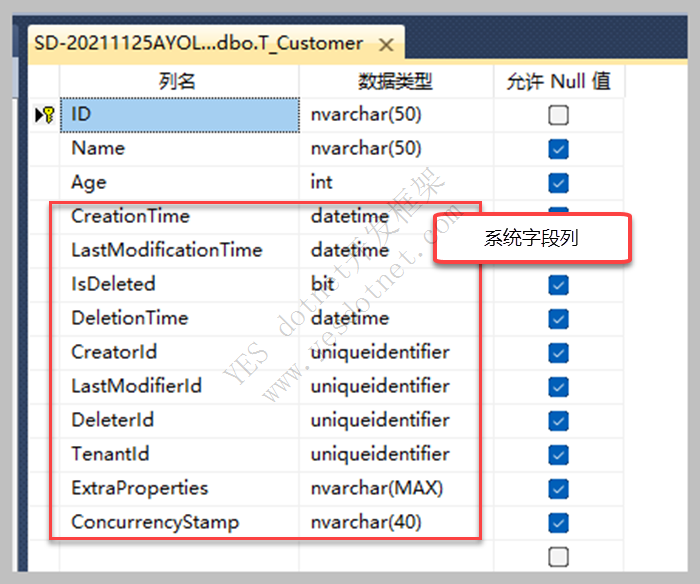Select the ID column name cell

(179, 115)
